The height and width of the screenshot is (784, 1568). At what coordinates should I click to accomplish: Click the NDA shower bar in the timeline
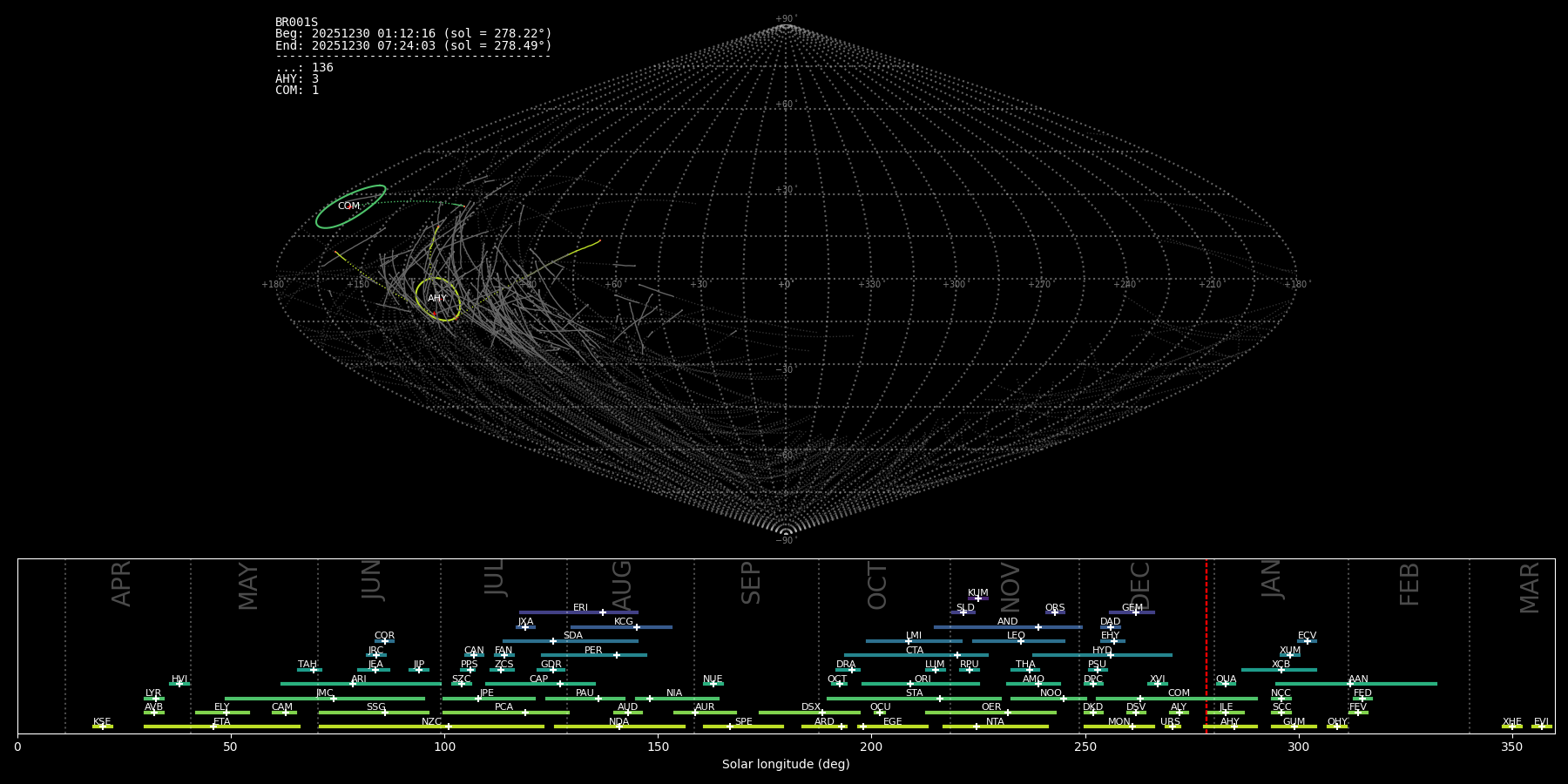[619, 727]
